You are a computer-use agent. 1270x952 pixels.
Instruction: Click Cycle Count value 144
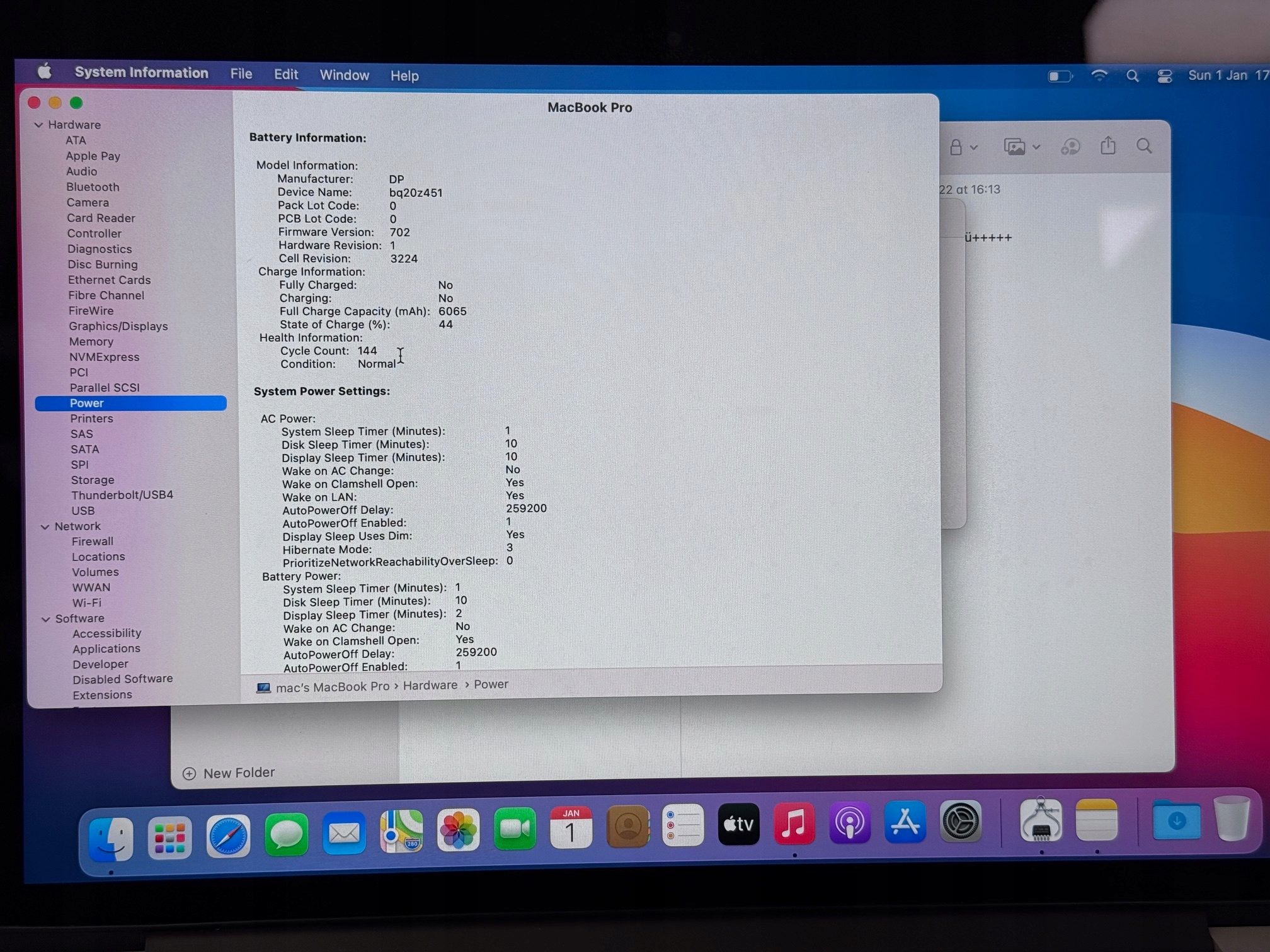click(x=367, y=351)
